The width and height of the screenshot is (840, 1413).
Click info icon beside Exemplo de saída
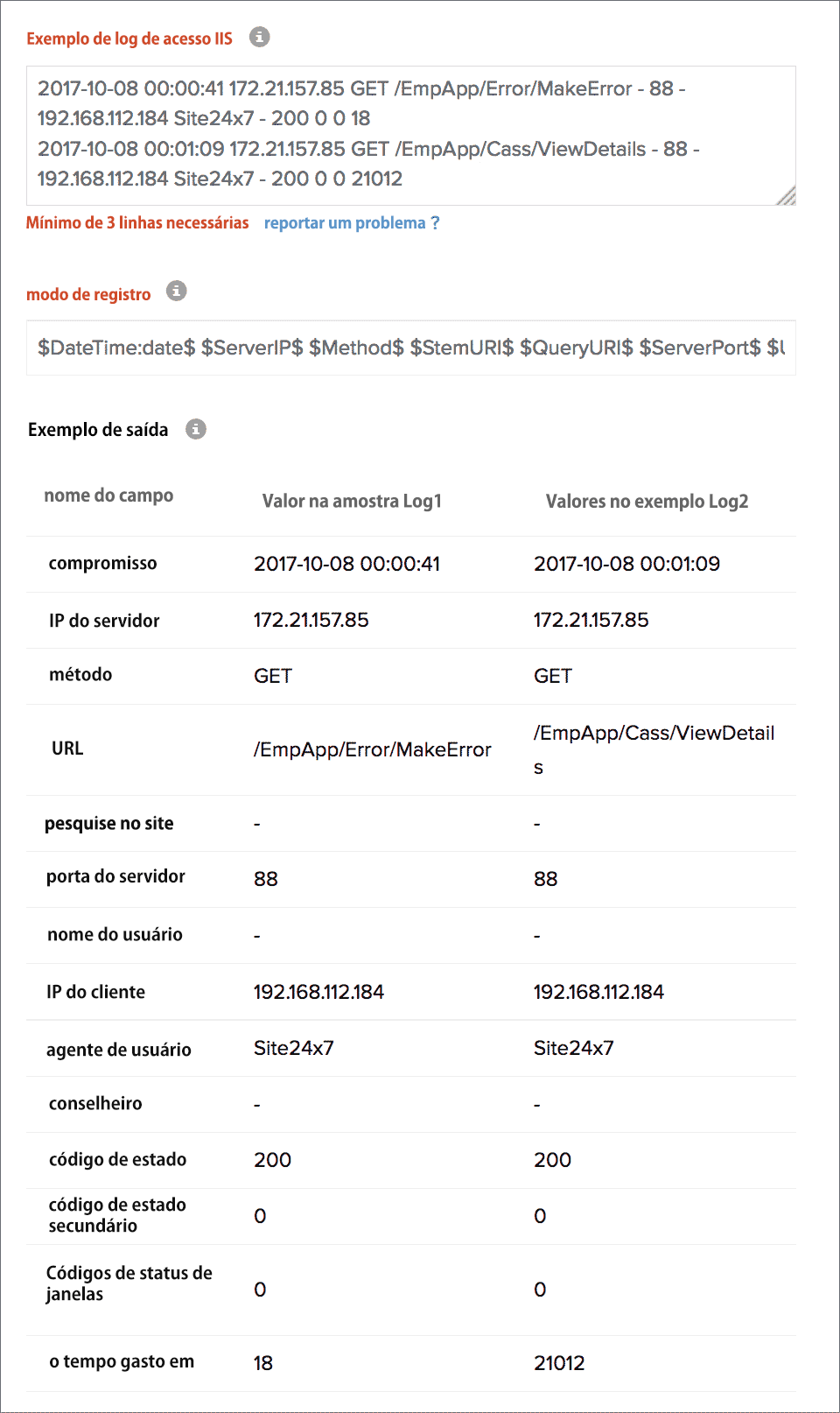(x=196, y=429)
